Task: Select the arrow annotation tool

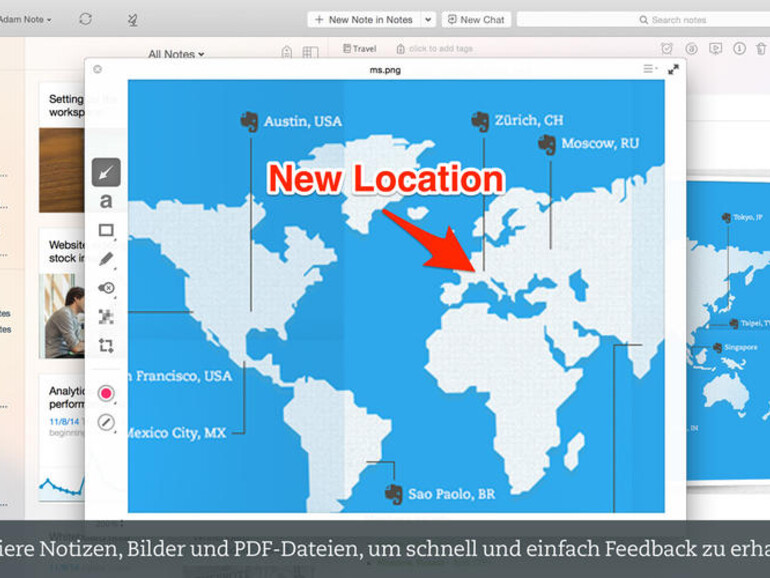Action: tap(106, 172)
